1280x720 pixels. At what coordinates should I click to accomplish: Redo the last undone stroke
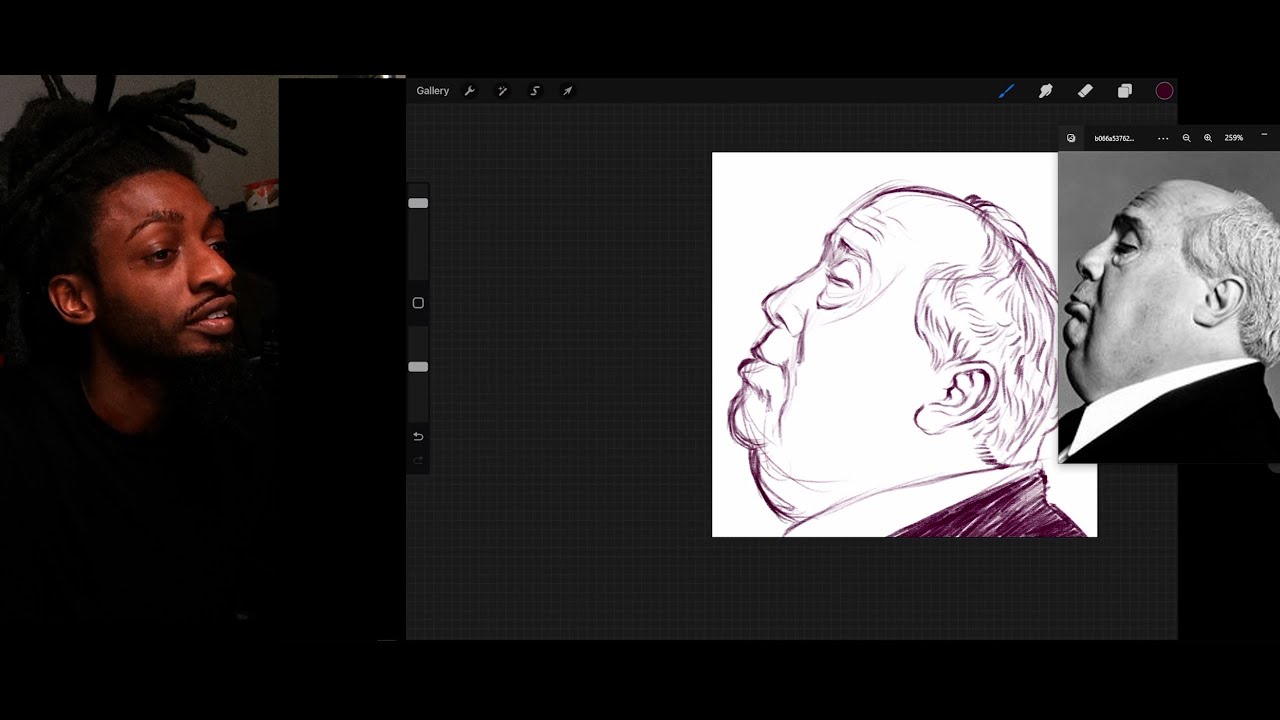[x=418, y=461]
